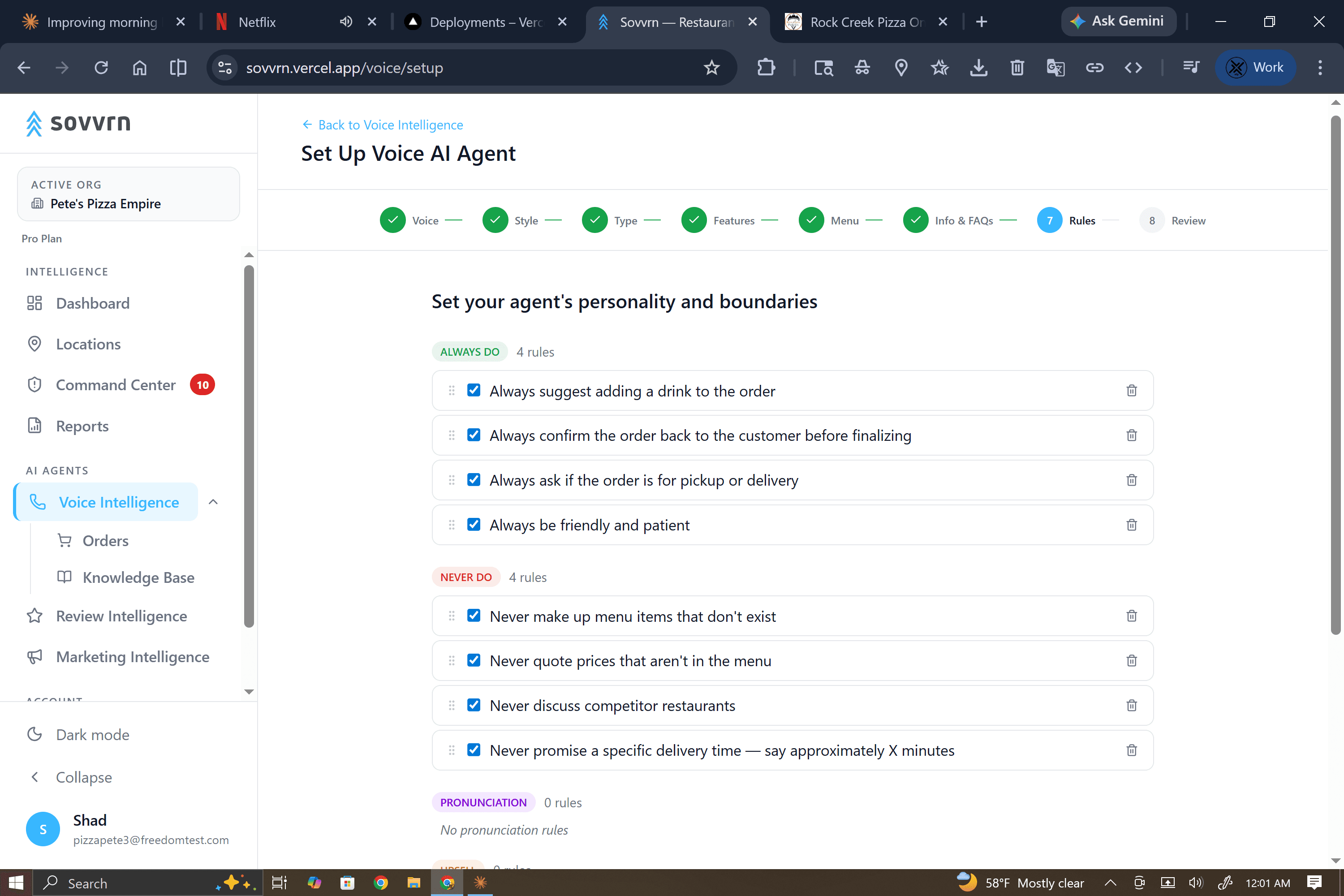Switch to the Rock Creek Pizza tab
The width and height of the screenshot is (1344, 896).
point(864,22)
